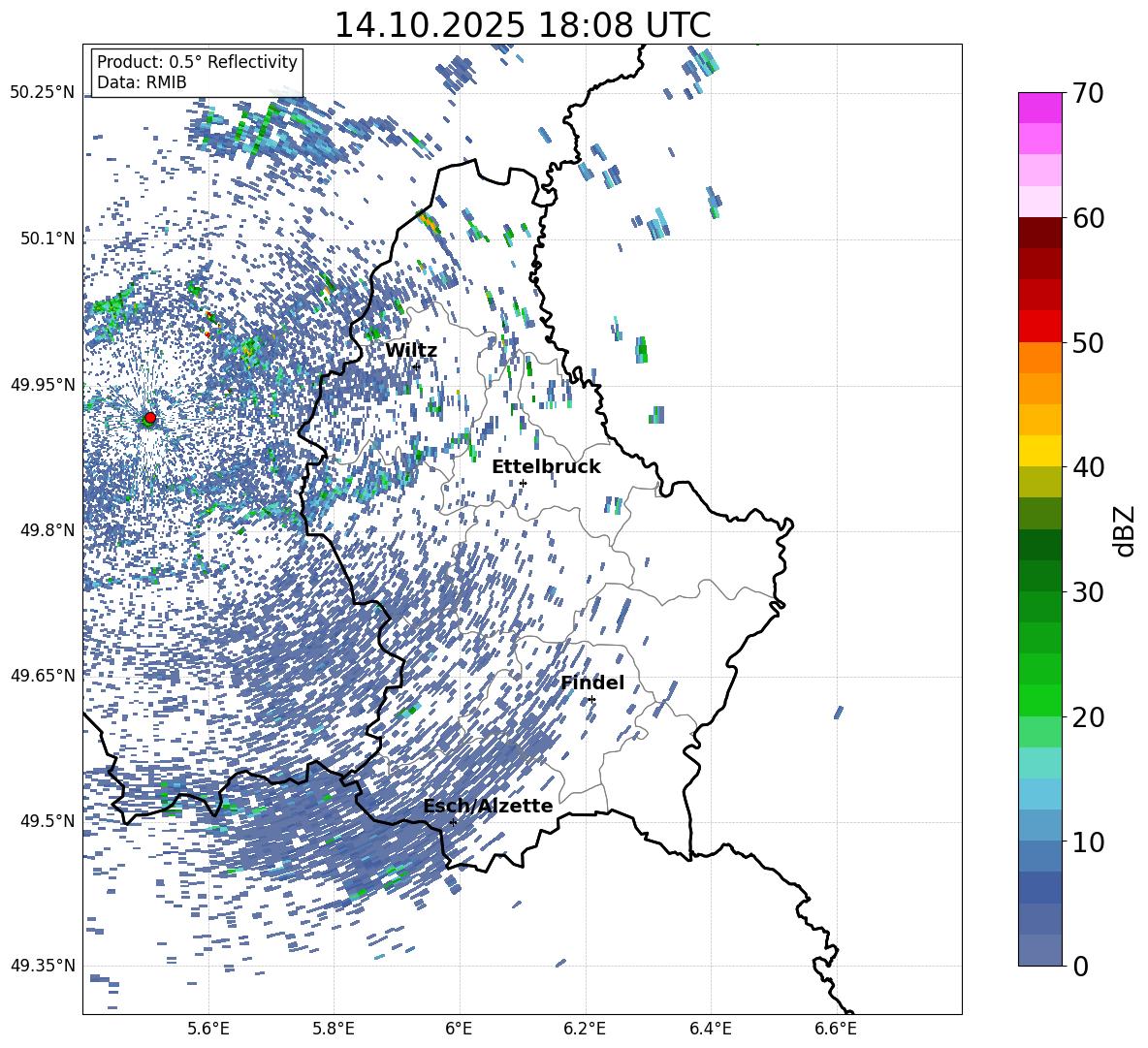Viewport: 1148px width, 1048px height.
Task: Click the 49.95°N latitude label
Action: coord(43,385)
